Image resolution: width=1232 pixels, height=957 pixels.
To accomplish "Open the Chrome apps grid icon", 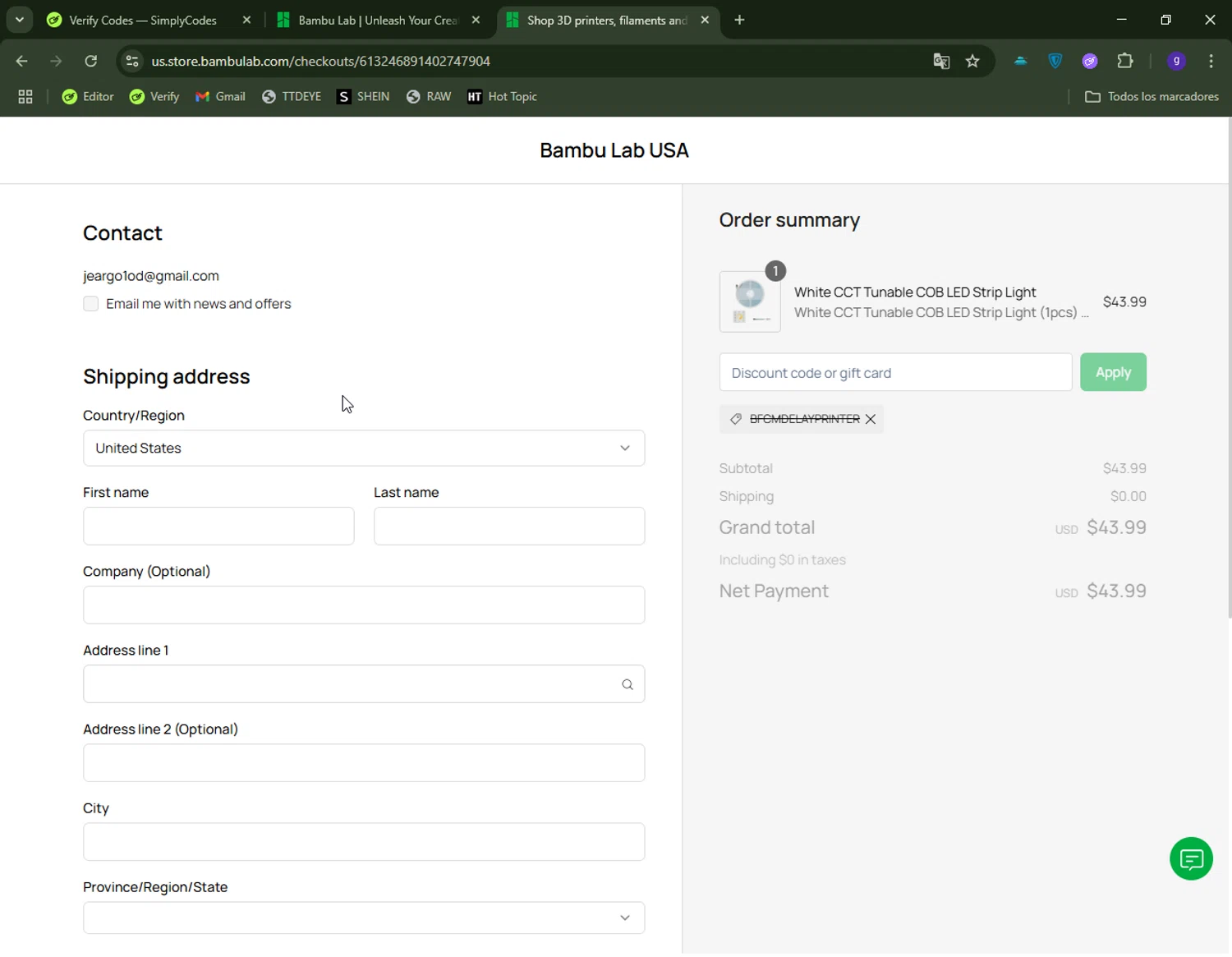I will click(x=25, y=97).
